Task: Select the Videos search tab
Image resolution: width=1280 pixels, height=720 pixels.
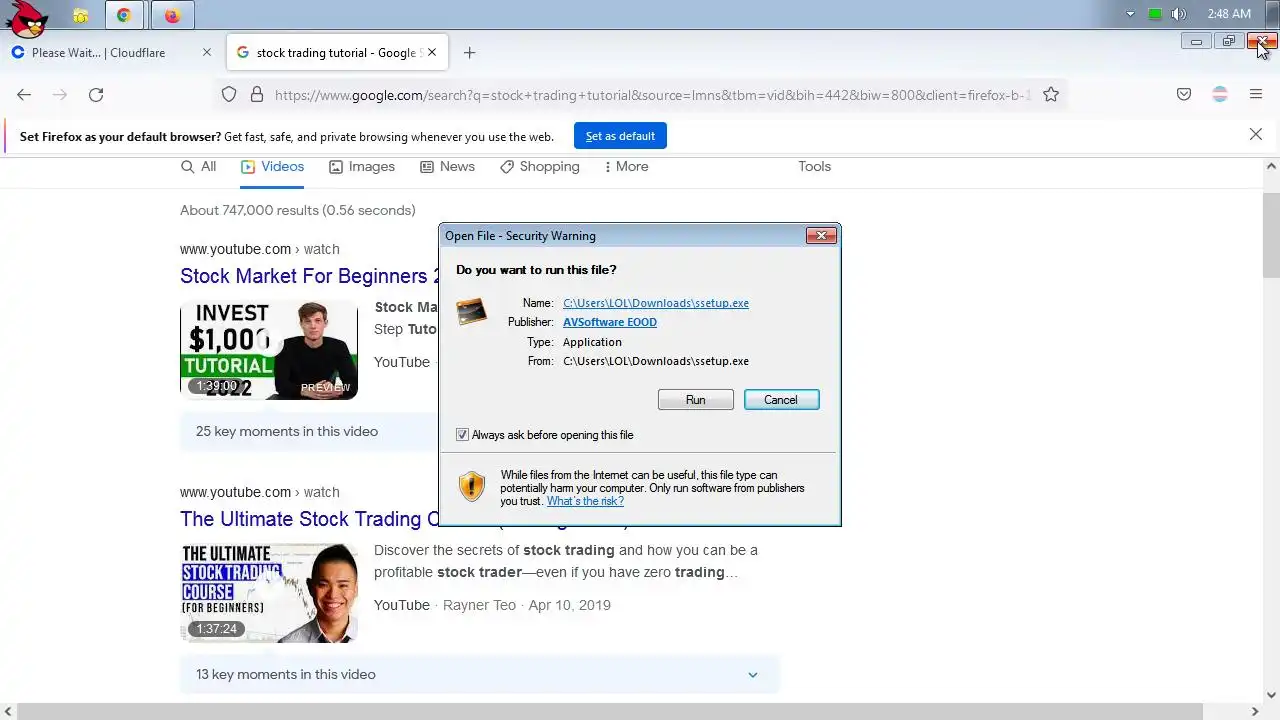Action: (272, 167)
